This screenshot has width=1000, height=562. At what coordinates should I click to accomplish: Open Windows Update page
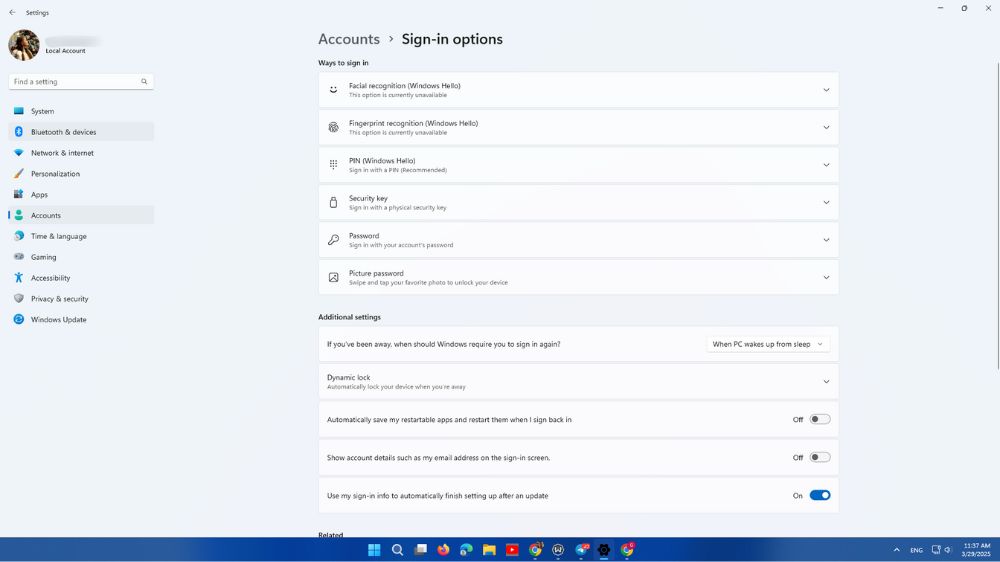point(81,320)
